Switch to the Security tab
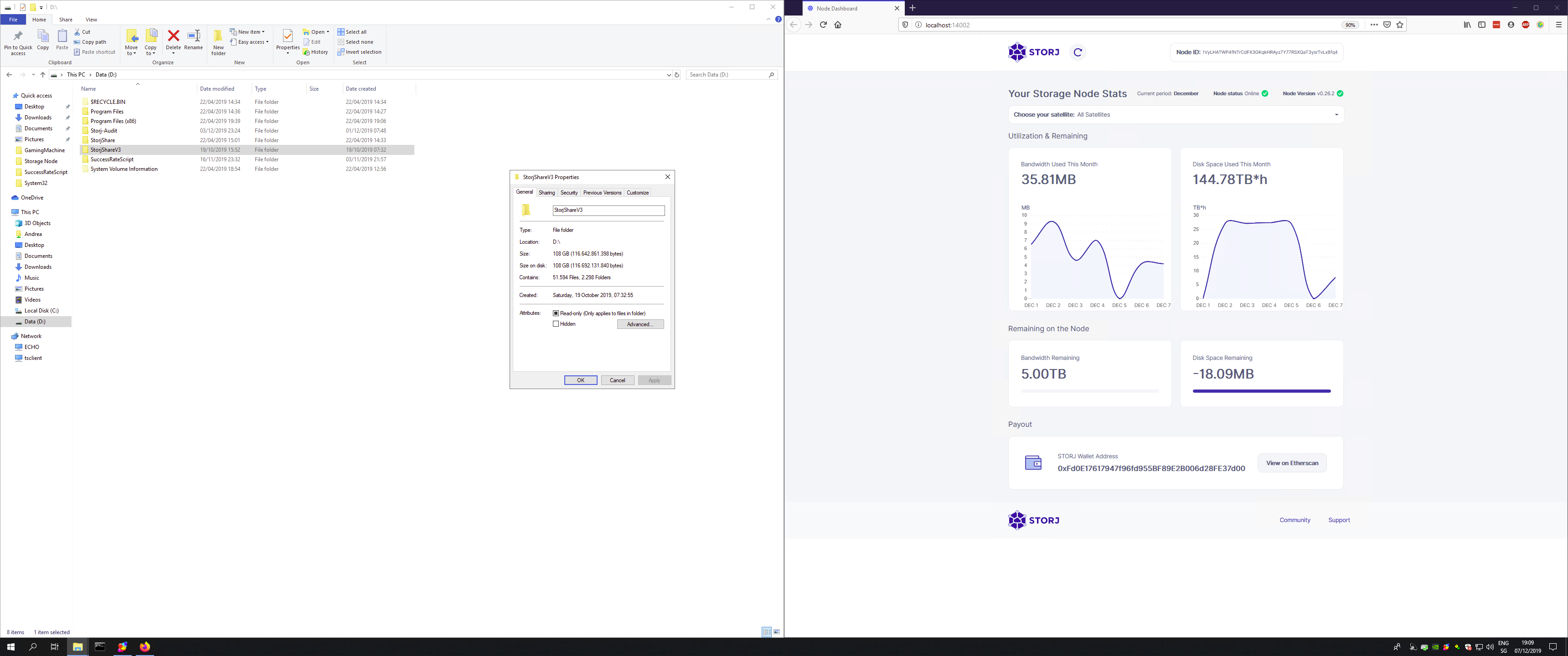This screenshot has width=1568, height=656. (568, 193)
